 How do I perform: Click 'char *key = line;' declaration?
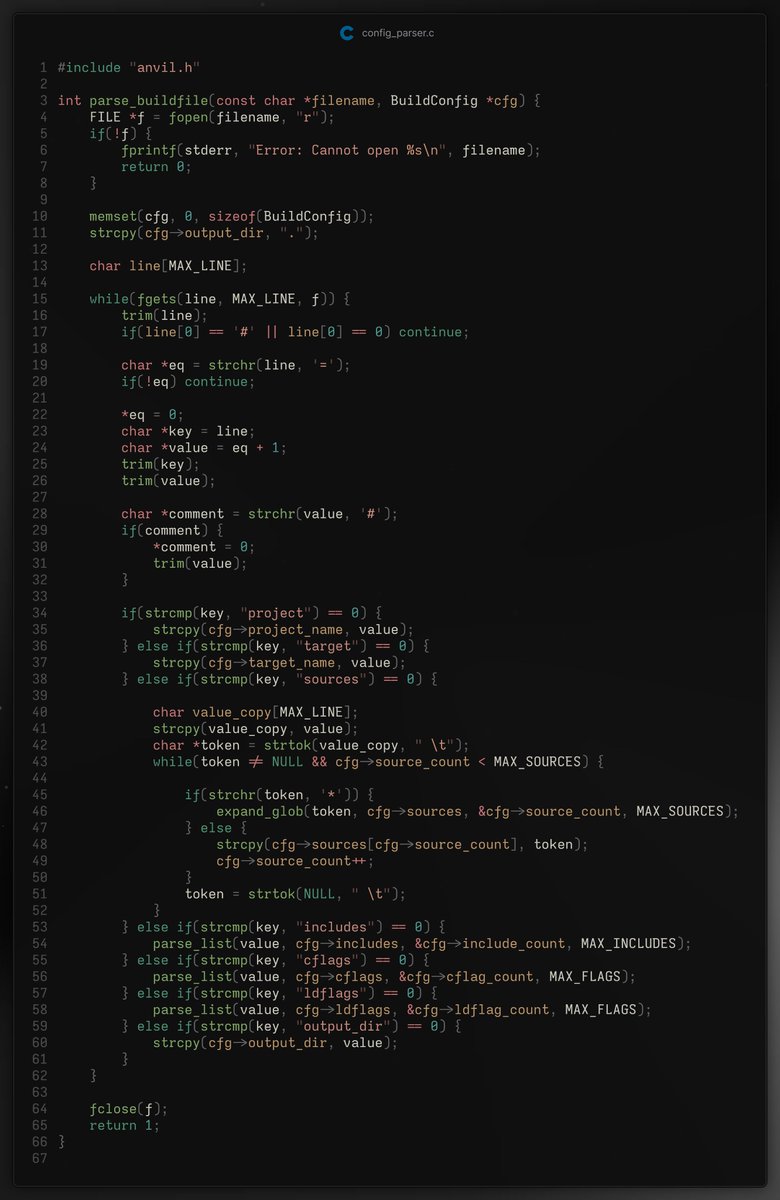pyautogui.click(x=189, y=431)
